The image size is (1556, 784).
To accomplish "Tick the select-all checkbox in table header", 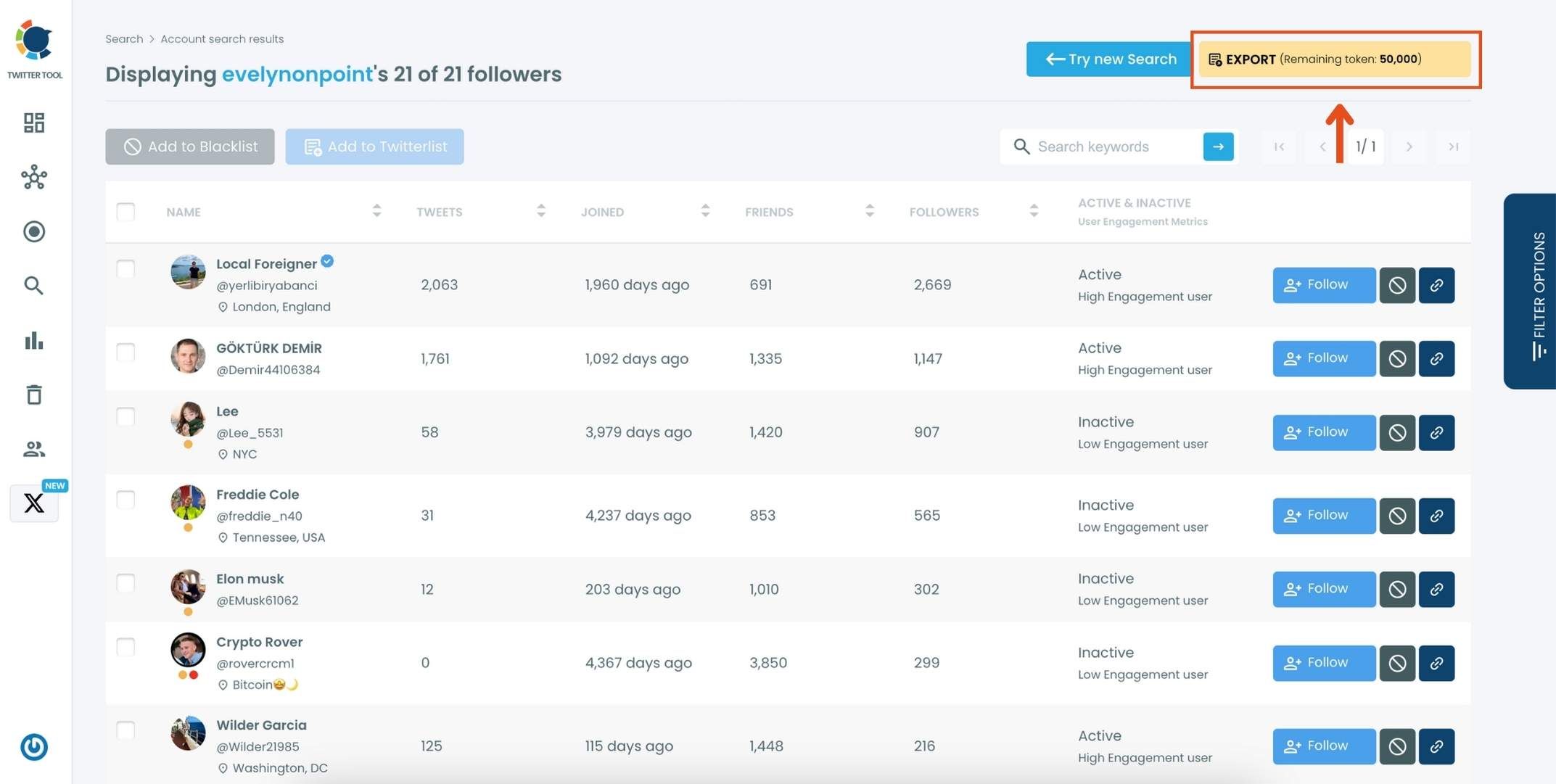I will (x=126, y=212).
